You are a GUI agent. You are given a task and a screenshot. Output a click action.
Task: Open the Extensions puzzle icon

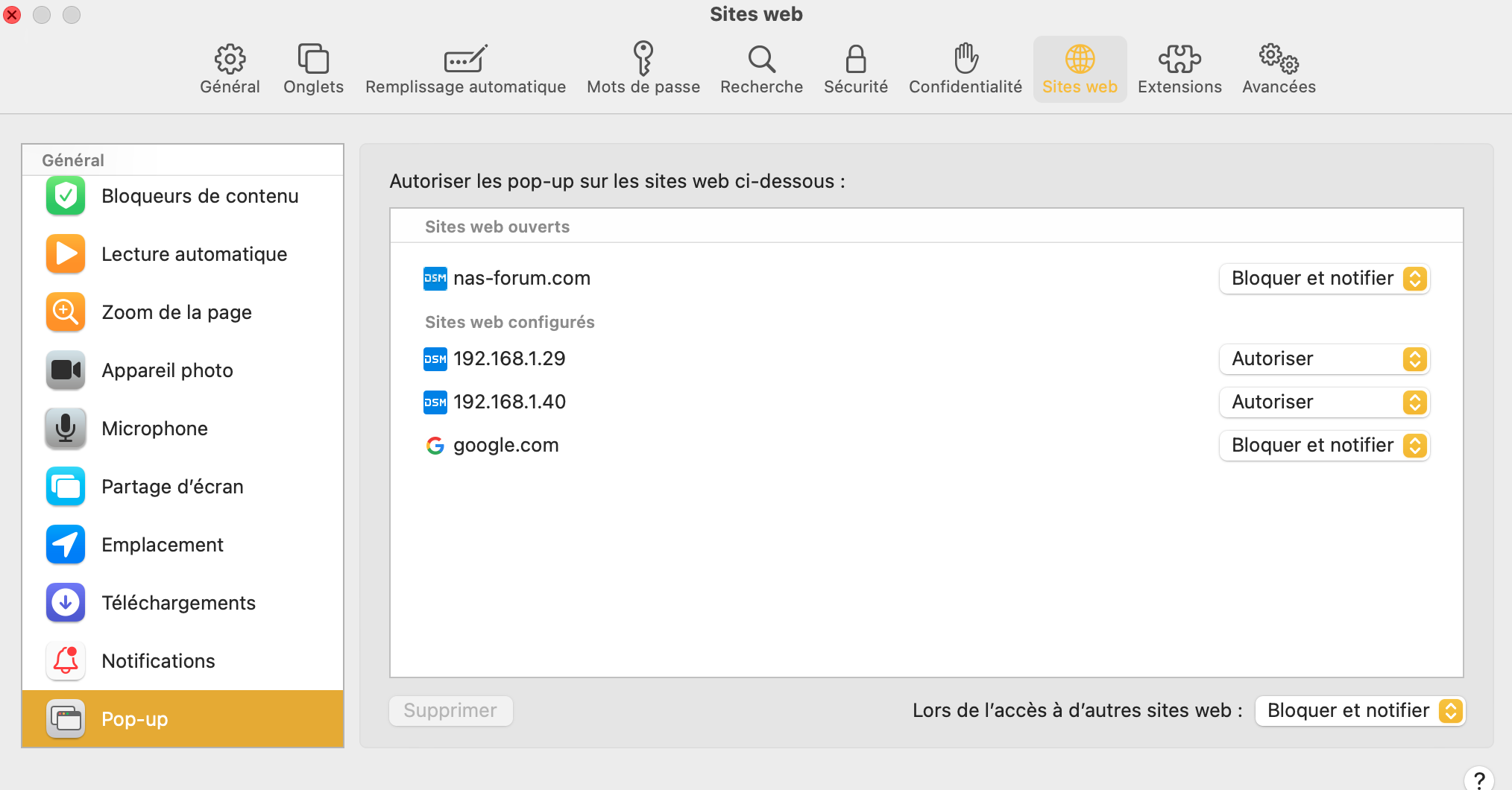pos(1179,58)
